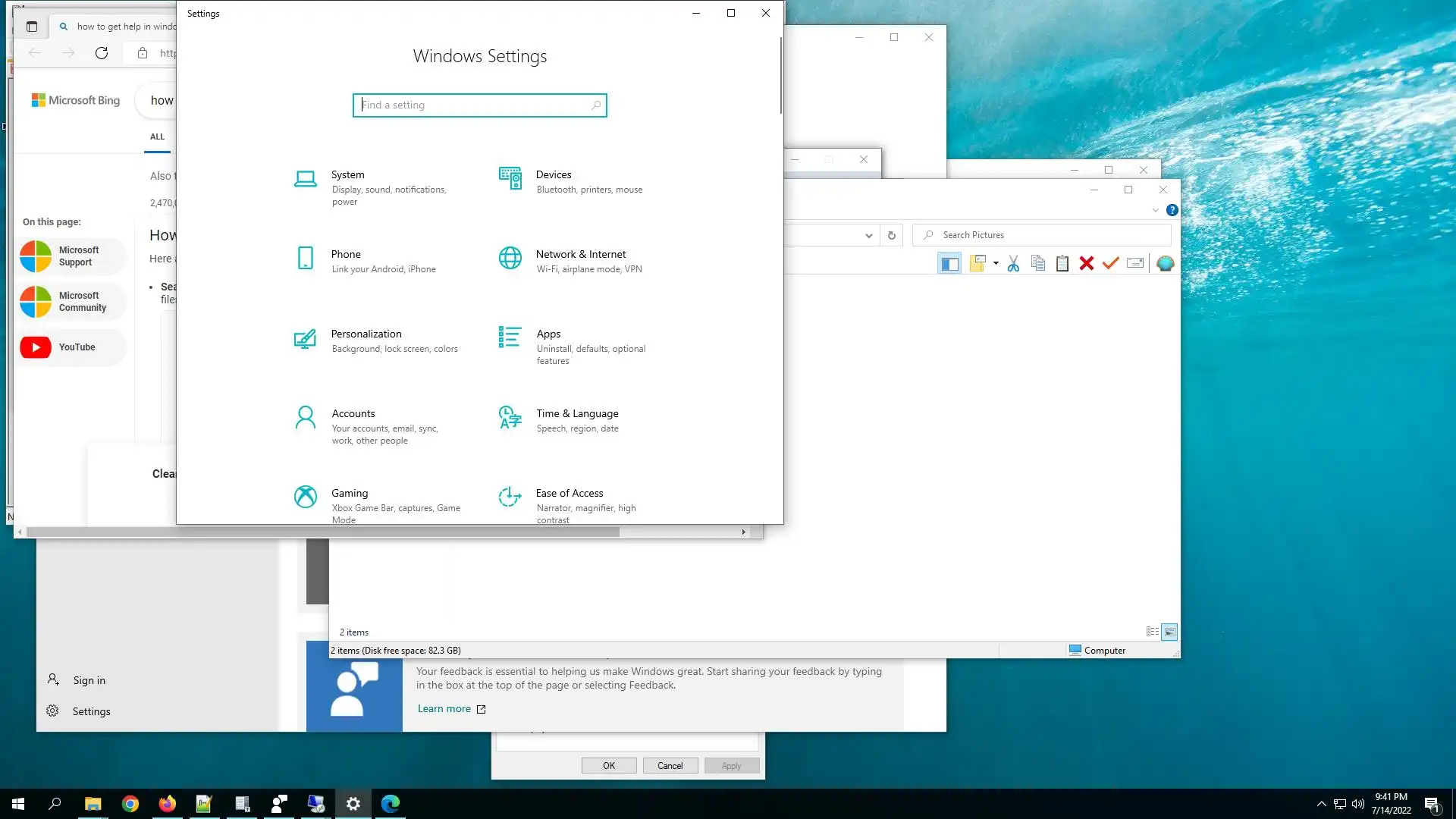Screen dimensions: 1456x819
Task: Click the browser horizontal scrollbar
Action: click(x=322, y=532)
